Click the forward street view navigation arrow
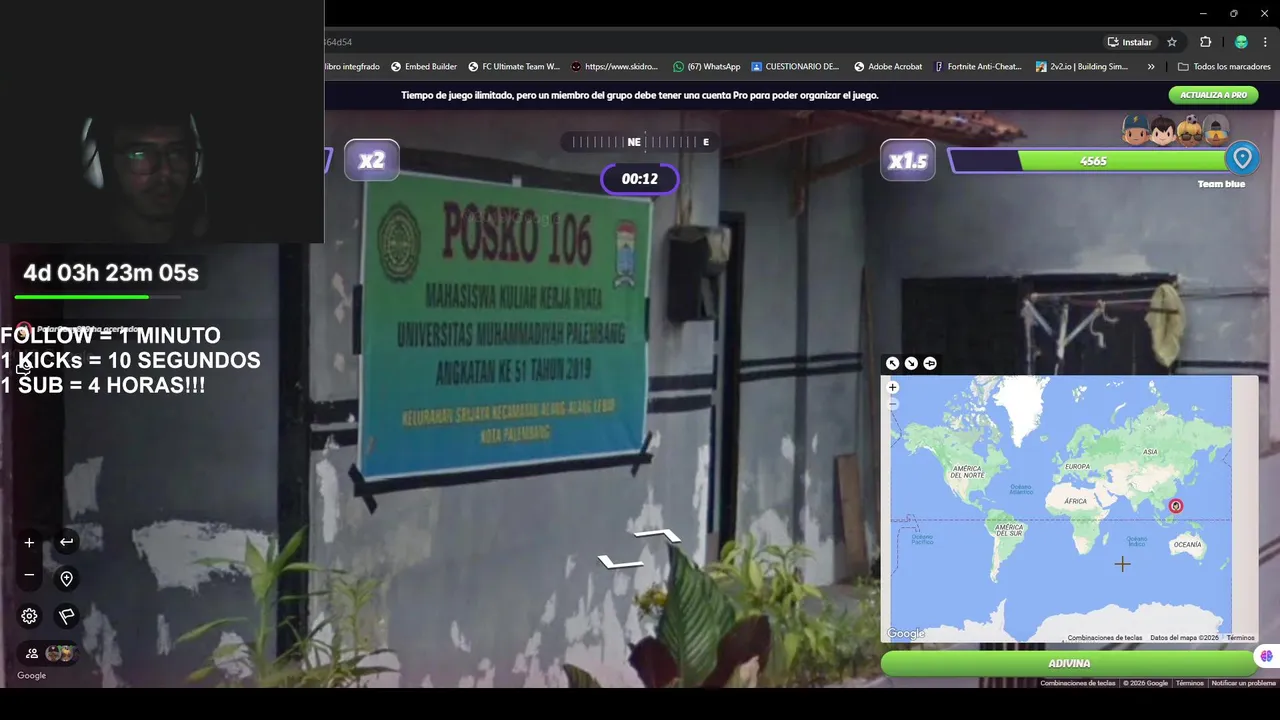This screenshot has width=1280, height=720. coord(657,536)
